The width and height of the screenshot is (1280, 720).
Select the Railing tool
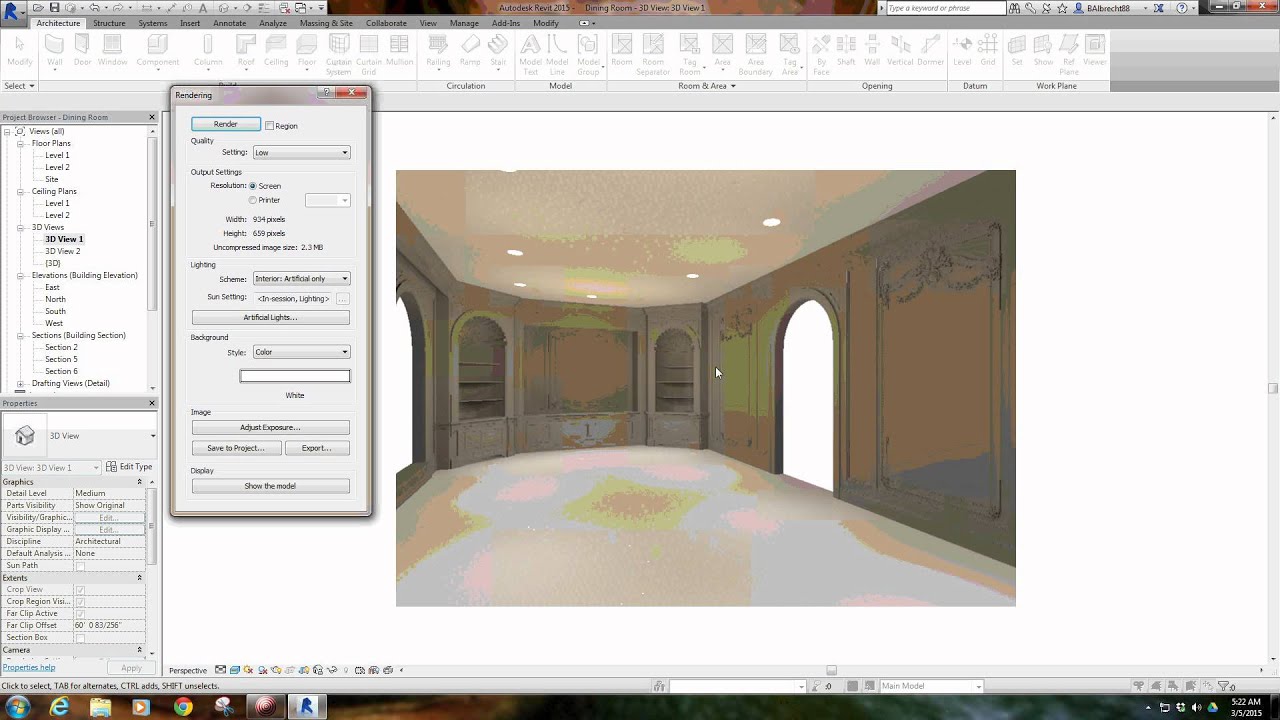pos(438,50)
